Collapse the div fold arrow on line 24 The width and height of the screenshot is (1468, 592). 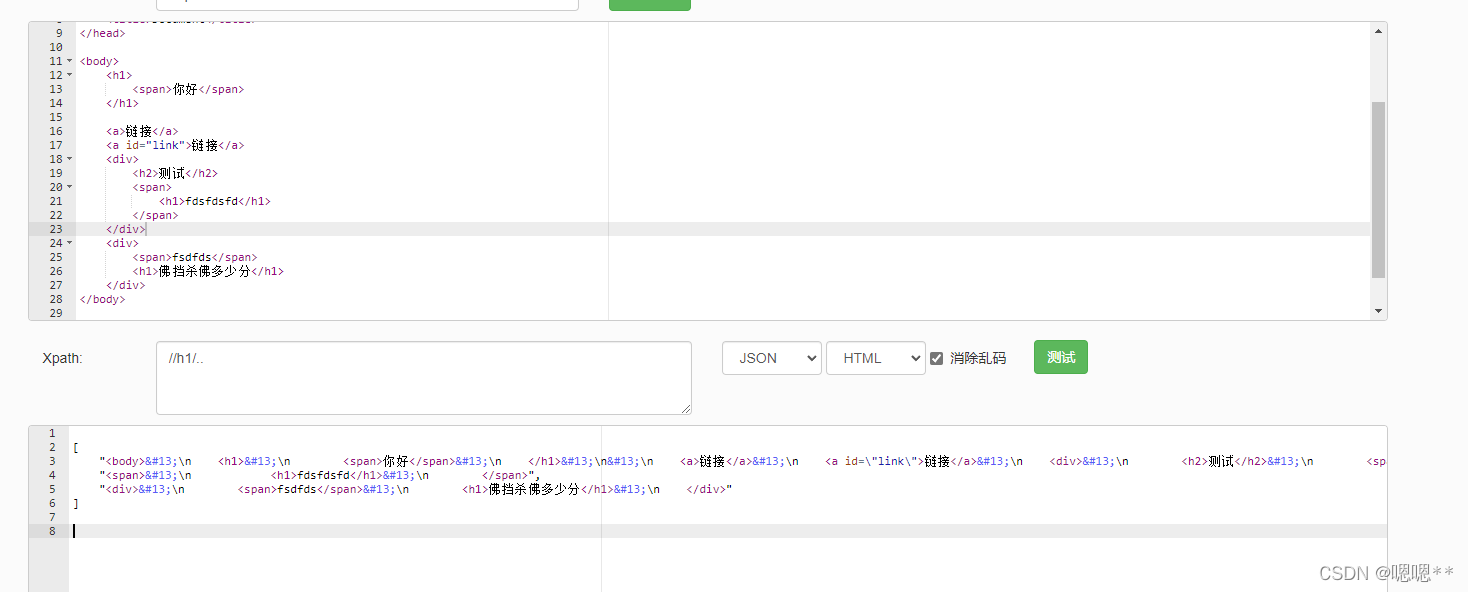(x=69, y=243)
